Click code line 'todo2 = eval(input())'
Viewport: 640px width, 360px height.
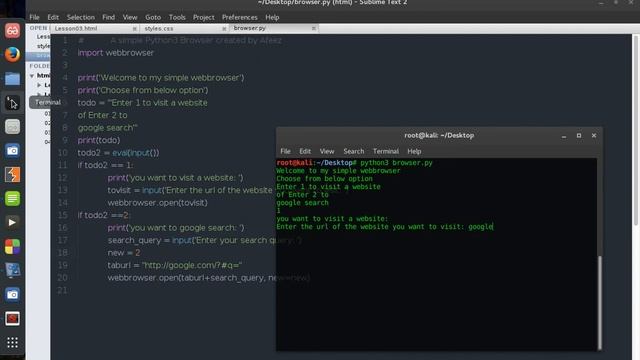[118, 153]
